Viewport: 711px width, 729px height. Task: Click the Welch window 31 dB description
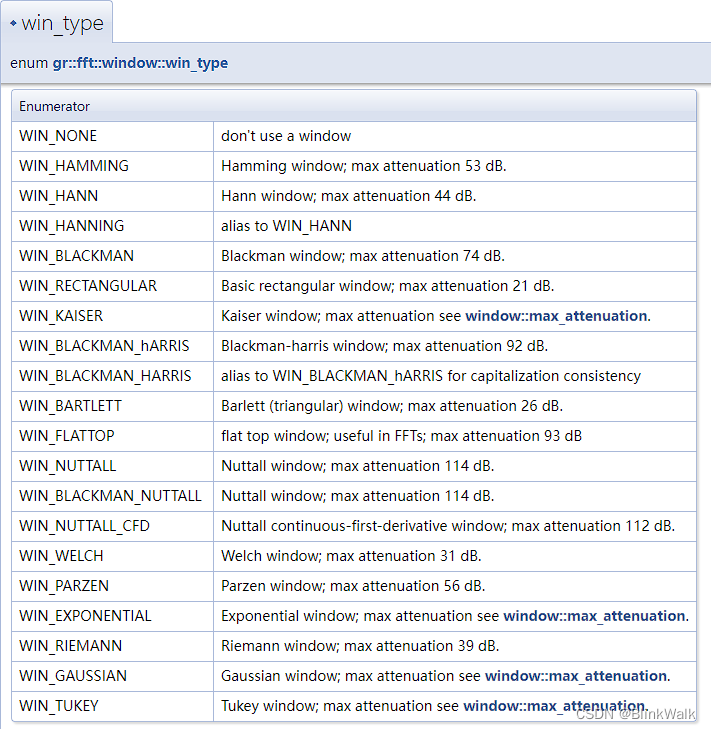click(351, 556)
